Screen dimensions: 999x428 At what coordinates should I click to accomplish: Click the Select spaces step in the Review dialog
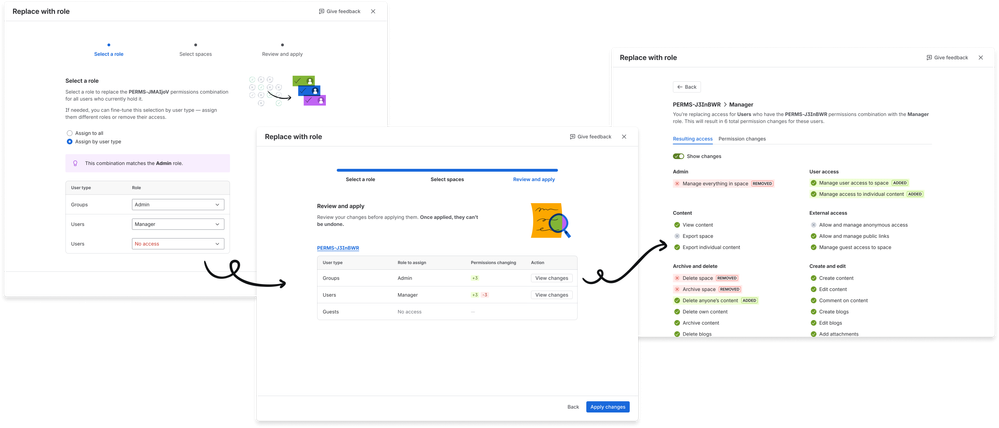[x=447, y=180]
